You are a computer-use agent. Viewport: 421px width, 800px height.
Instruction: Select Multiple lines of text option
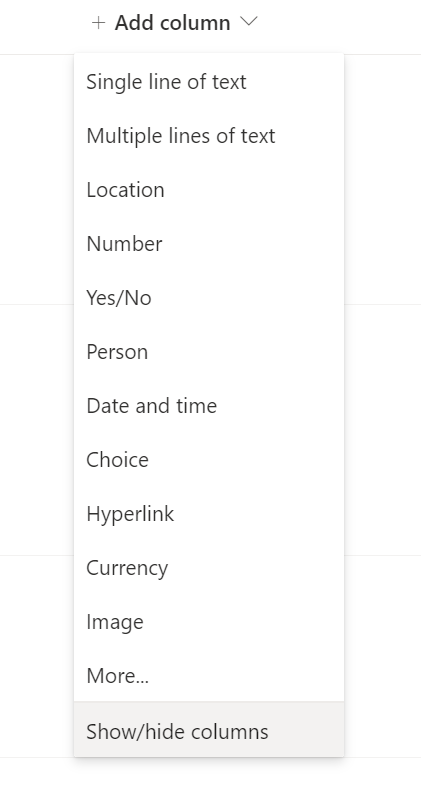click(209, 136)
